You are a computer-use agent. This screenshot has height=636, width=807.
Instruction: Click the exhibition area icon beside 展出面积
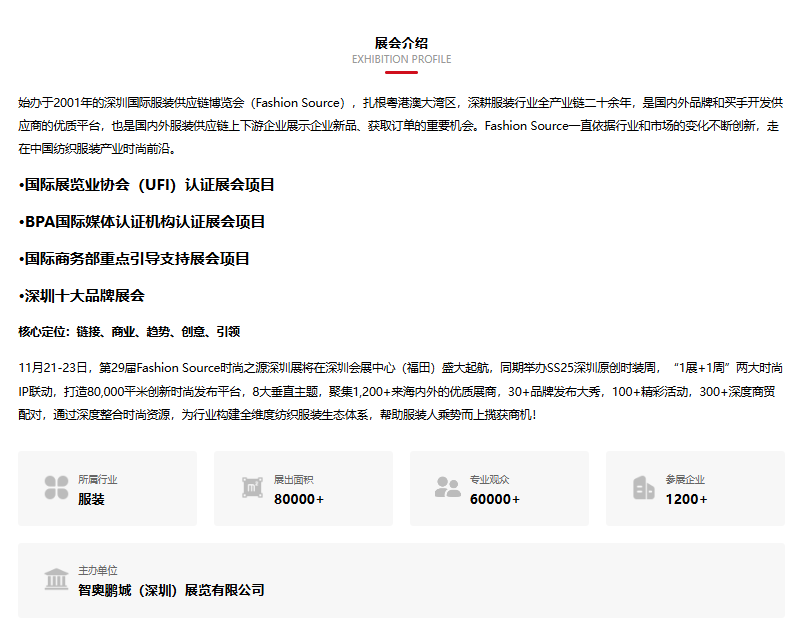coord(252,487)
